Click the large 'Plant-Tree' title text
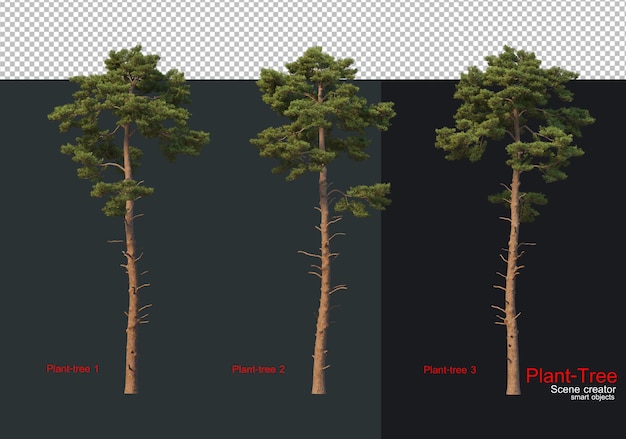Viewport: 626px width, 439px height. (571, 376)
